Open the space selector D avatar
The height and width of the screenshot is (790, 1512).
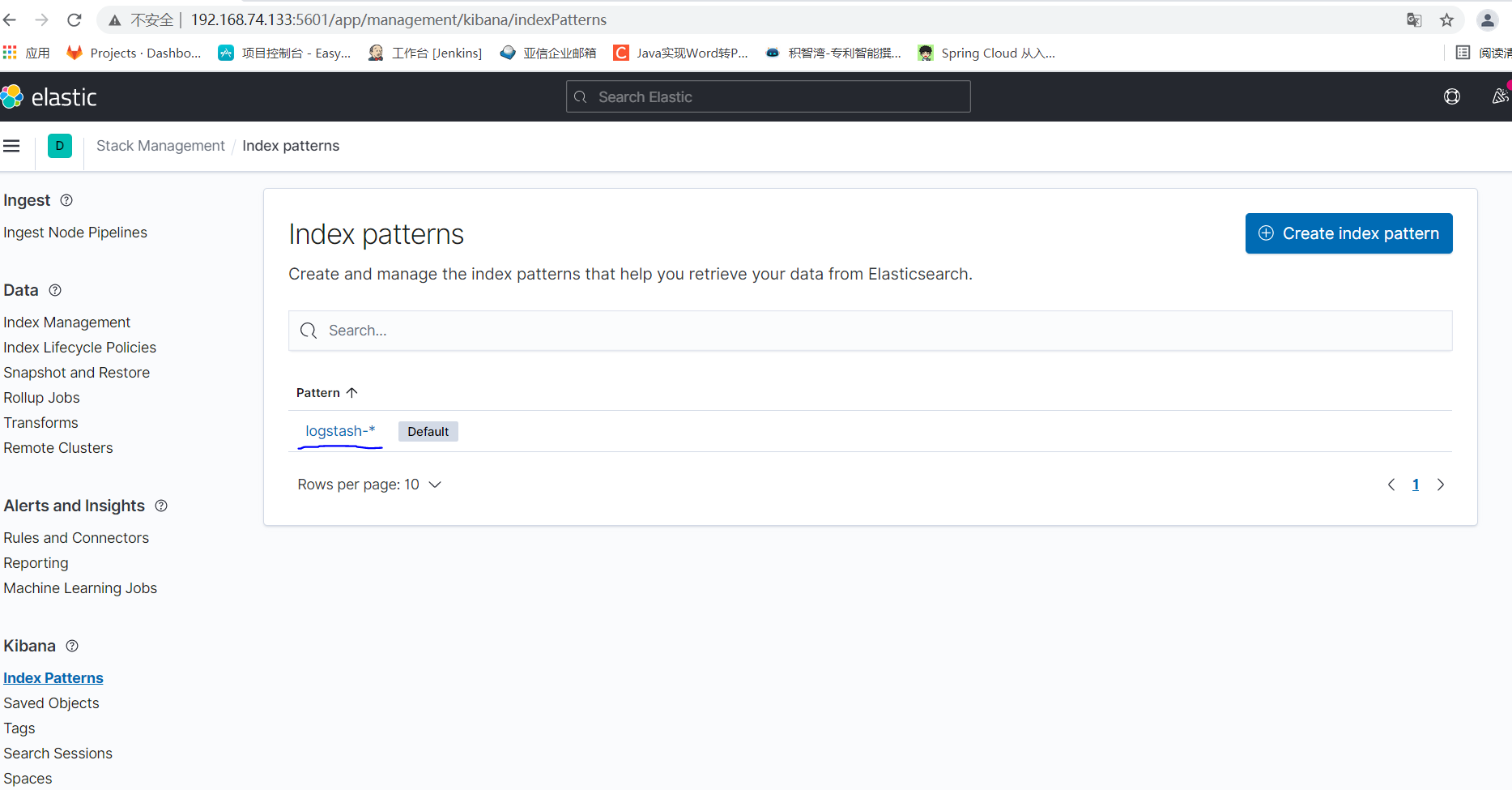(60, 146)
